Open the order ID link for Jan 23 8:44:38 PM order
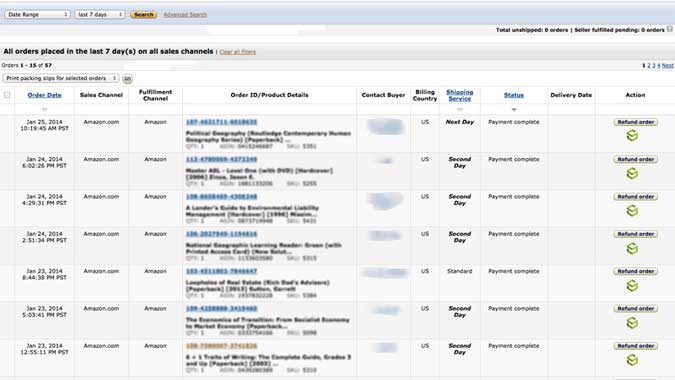Image resolution: width=675 pixels, height=380 pixels. point(221,271)
